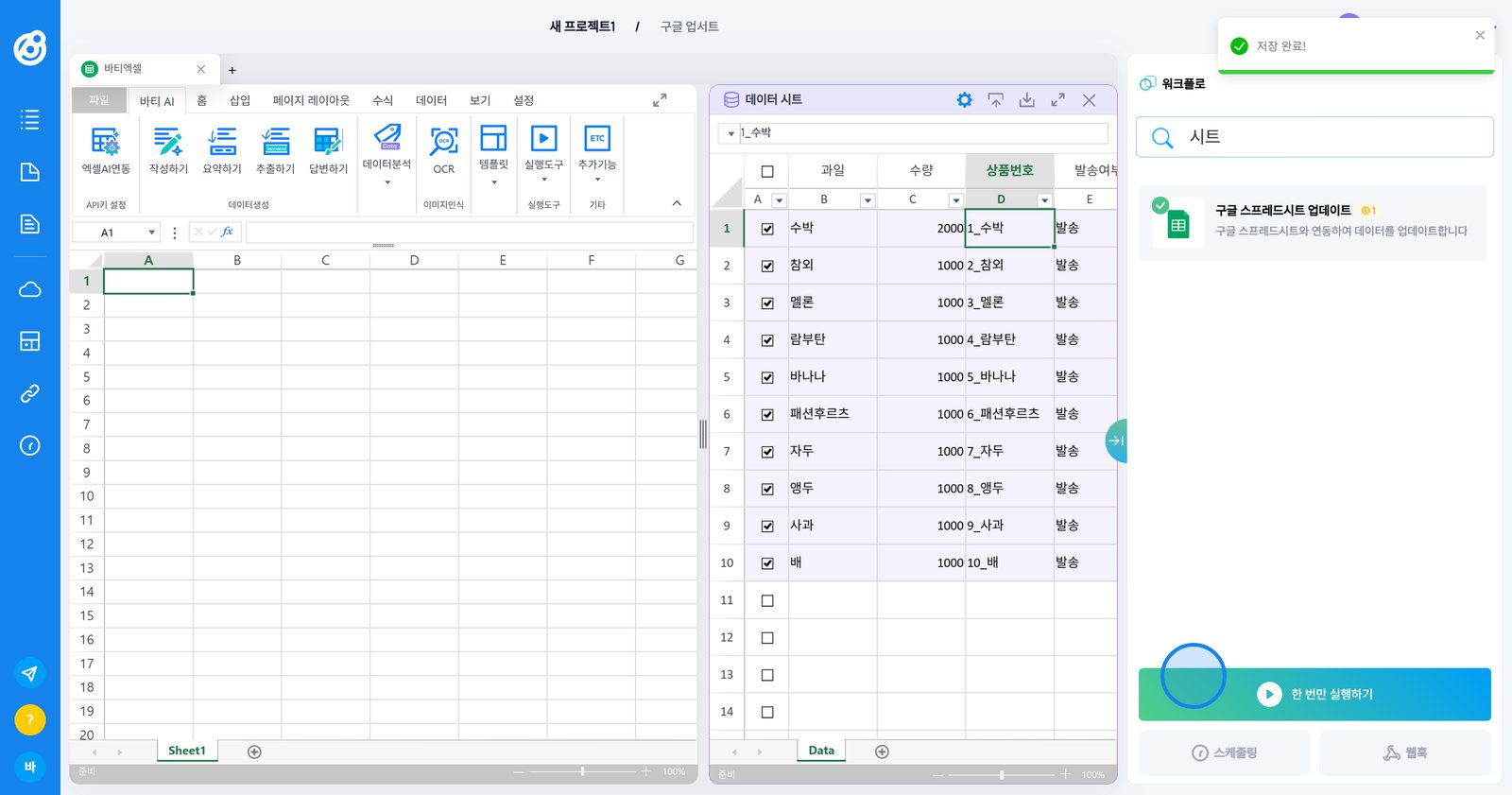Open the link icon in the sidebar
This screenshot has height=795, width=1512.
point(30,393)
